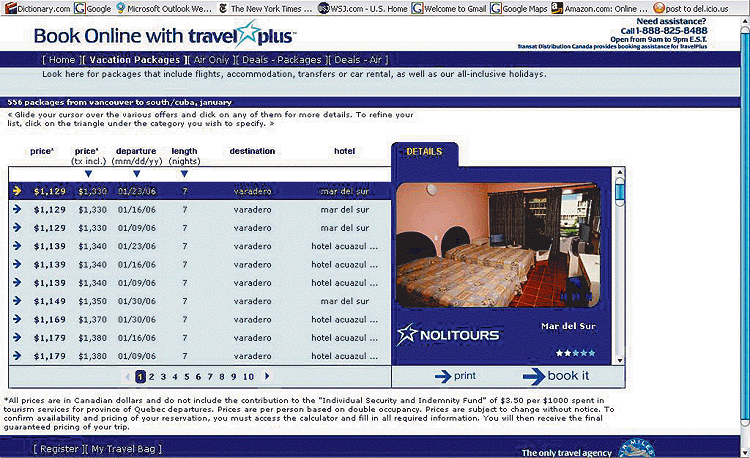Click arrow icon of $1,169 row
Viewport: 750px width, 458px height.
click(17, 319)
